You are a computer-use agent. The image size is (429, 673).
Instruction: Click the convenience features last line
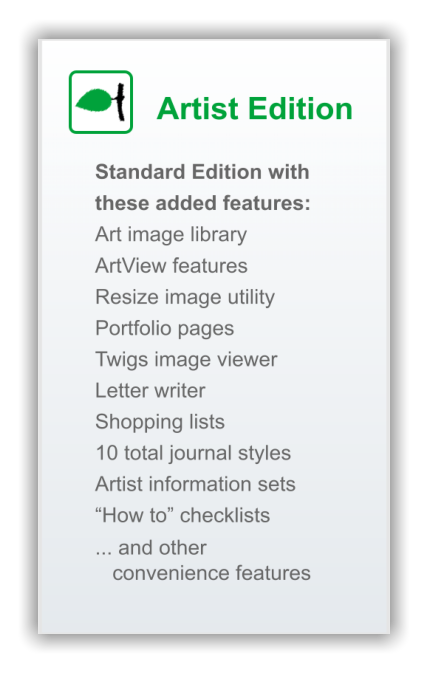[211, 573]
